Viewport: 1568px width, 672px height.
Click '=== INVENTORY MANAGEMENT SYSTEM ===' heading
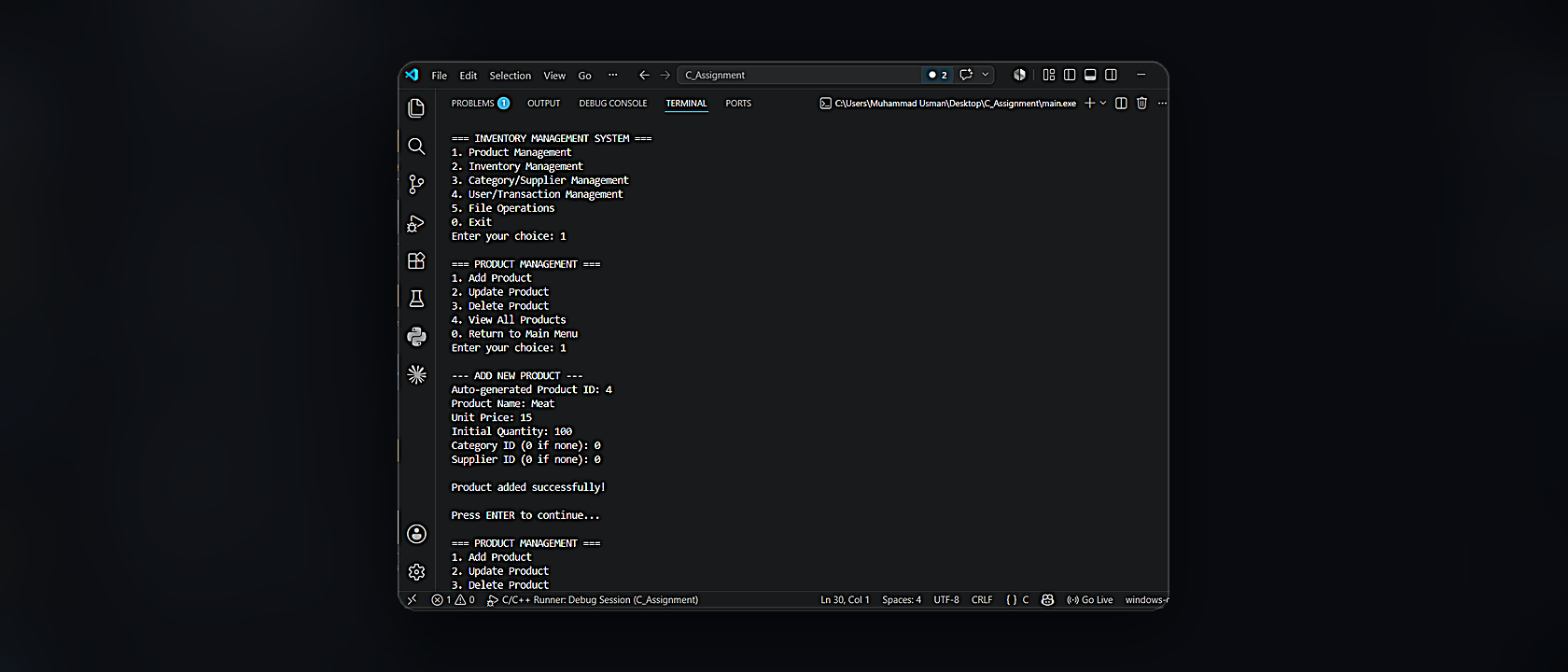[552, 138]
